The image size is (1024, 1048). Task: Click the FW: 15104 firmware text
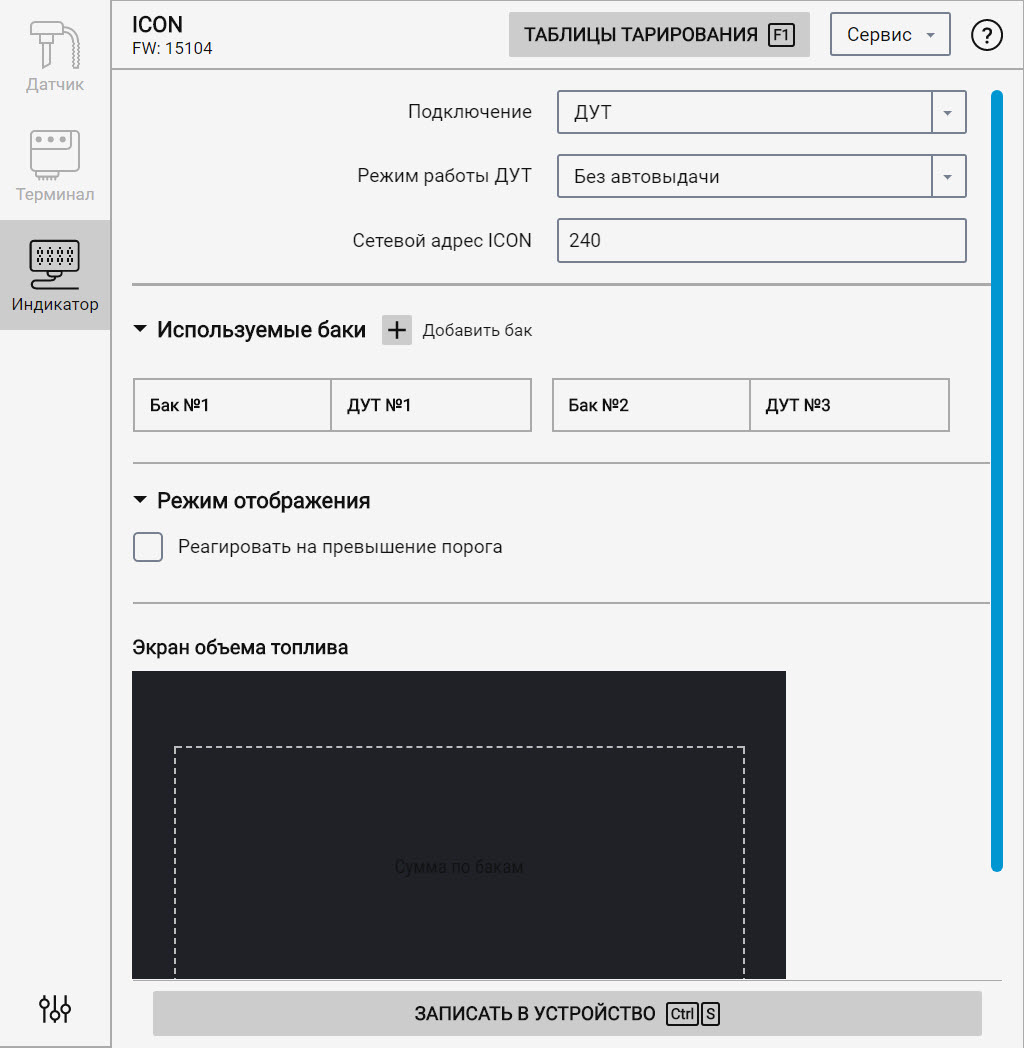[172, 49]
